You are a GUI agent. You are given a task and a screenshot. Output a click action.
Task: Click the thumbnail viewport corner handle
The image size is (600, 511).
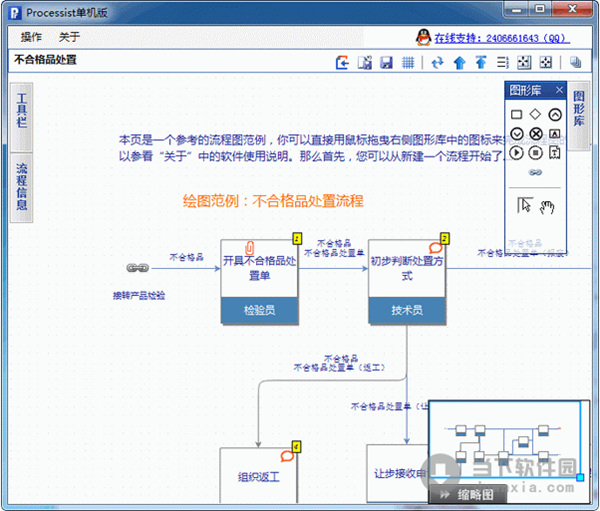click(580, 477)
